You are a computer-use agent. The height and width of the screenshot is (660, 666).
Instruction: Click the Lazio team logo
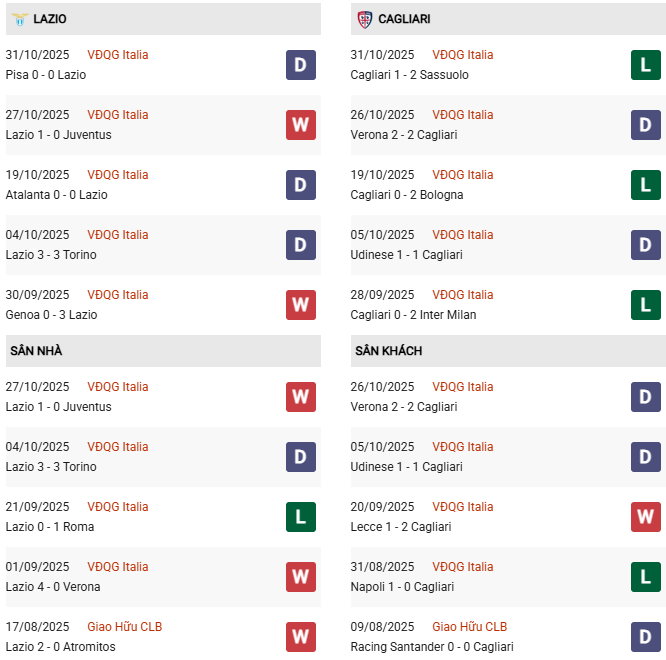19,19
